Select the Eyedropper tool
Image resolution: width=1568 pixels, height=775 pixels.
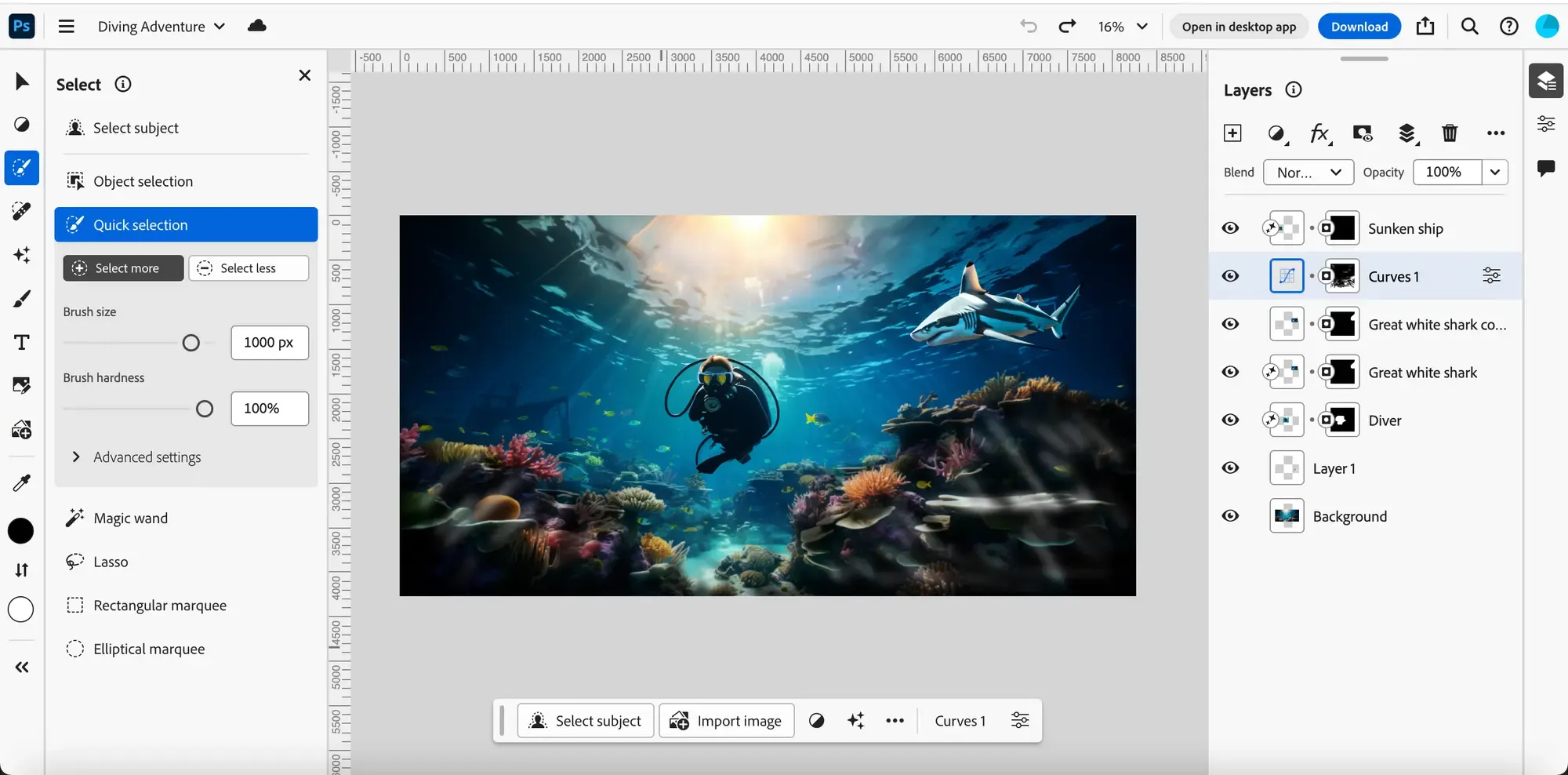pos(21,482)
